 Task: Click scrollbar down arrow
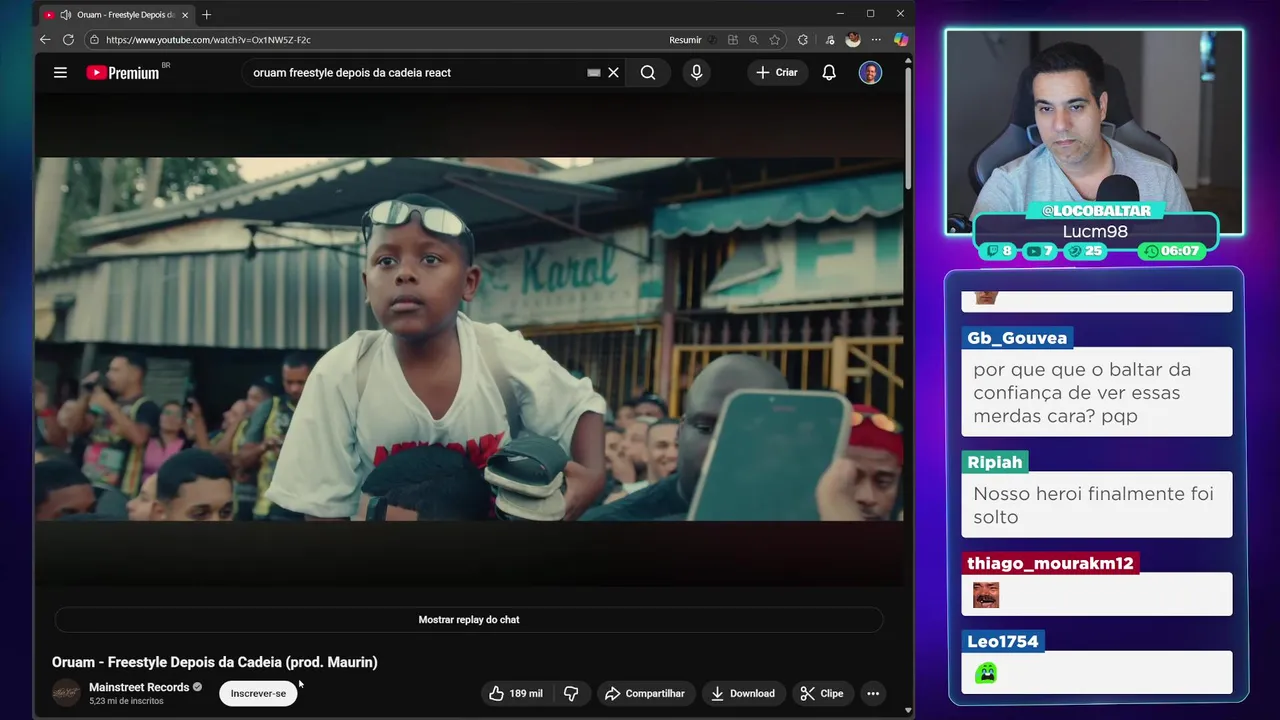(x=908, y=710)
